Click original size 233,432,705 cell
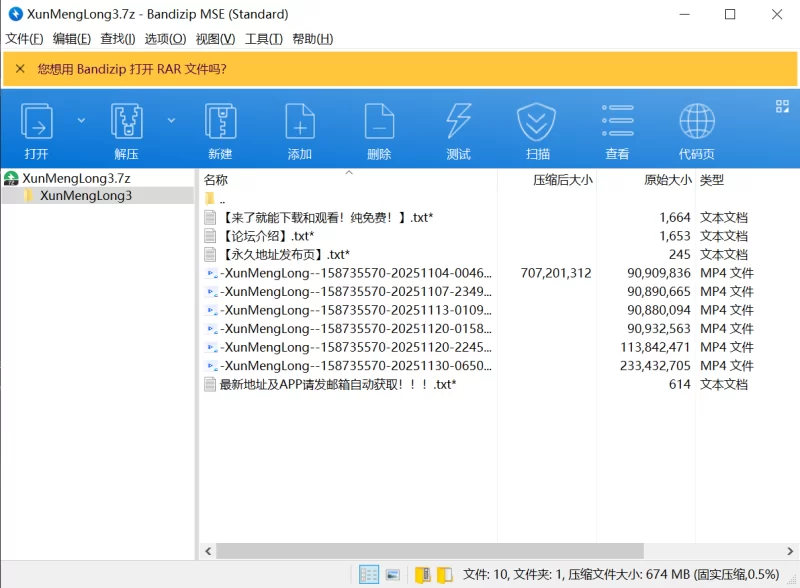Image resolution: width=800 pixels, height=588 pixels. pos(655,365)
